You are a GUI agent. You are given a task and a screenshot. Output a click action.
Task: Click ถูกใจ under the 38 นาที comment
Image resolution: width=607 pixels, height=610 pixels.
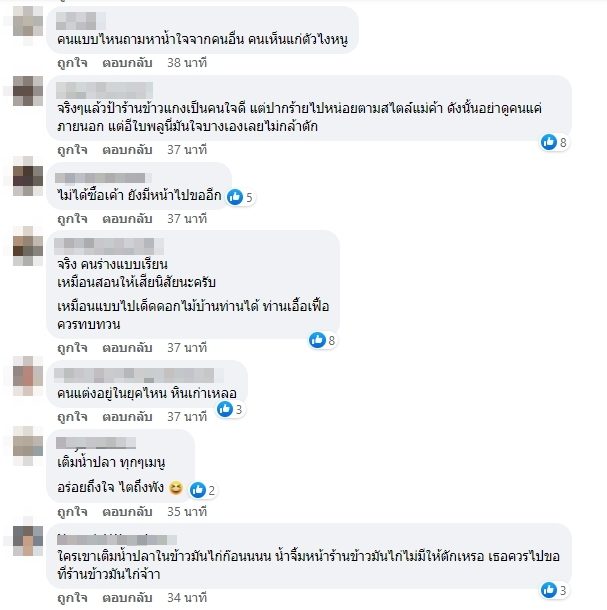point(72,63)
